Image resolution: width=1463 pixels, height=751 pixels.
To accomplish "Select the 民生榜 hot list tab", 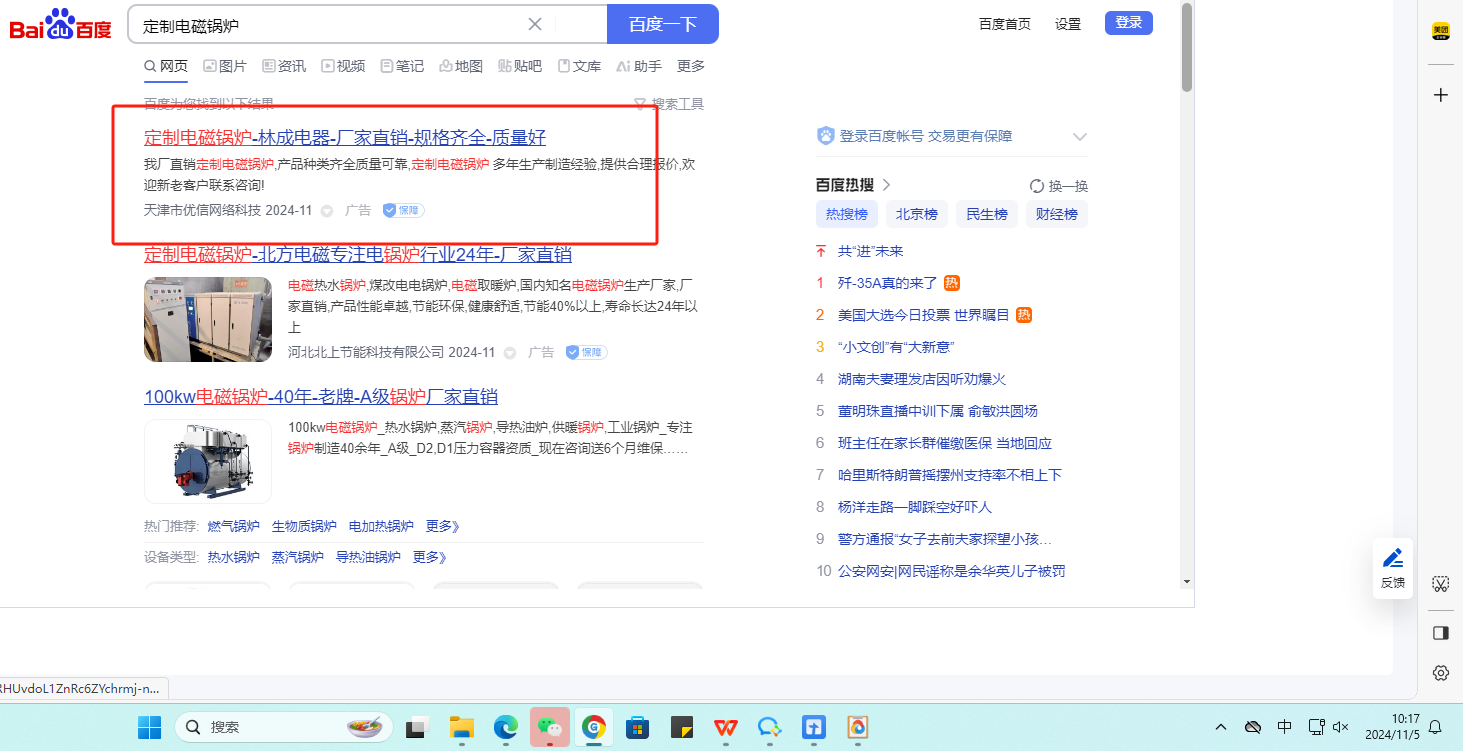I will pyautogui.click(x=986, y=214).
